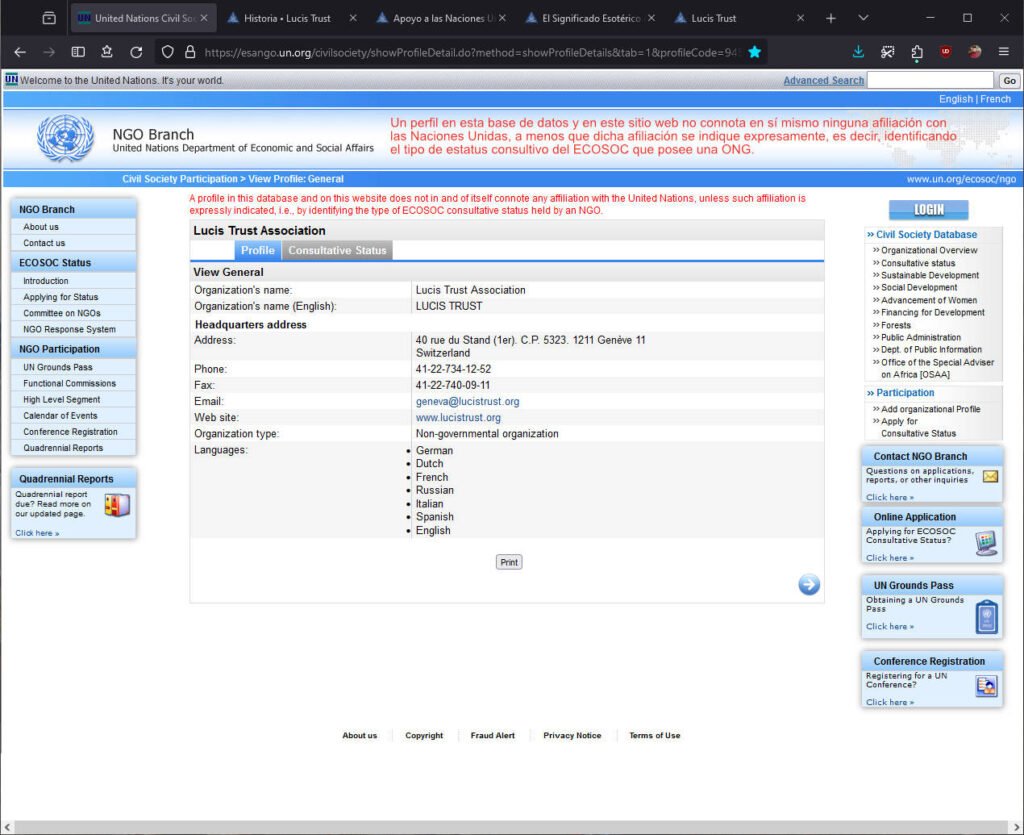
Task: Click the envelope icon in Contact NGO Branch
Action: 990,477
